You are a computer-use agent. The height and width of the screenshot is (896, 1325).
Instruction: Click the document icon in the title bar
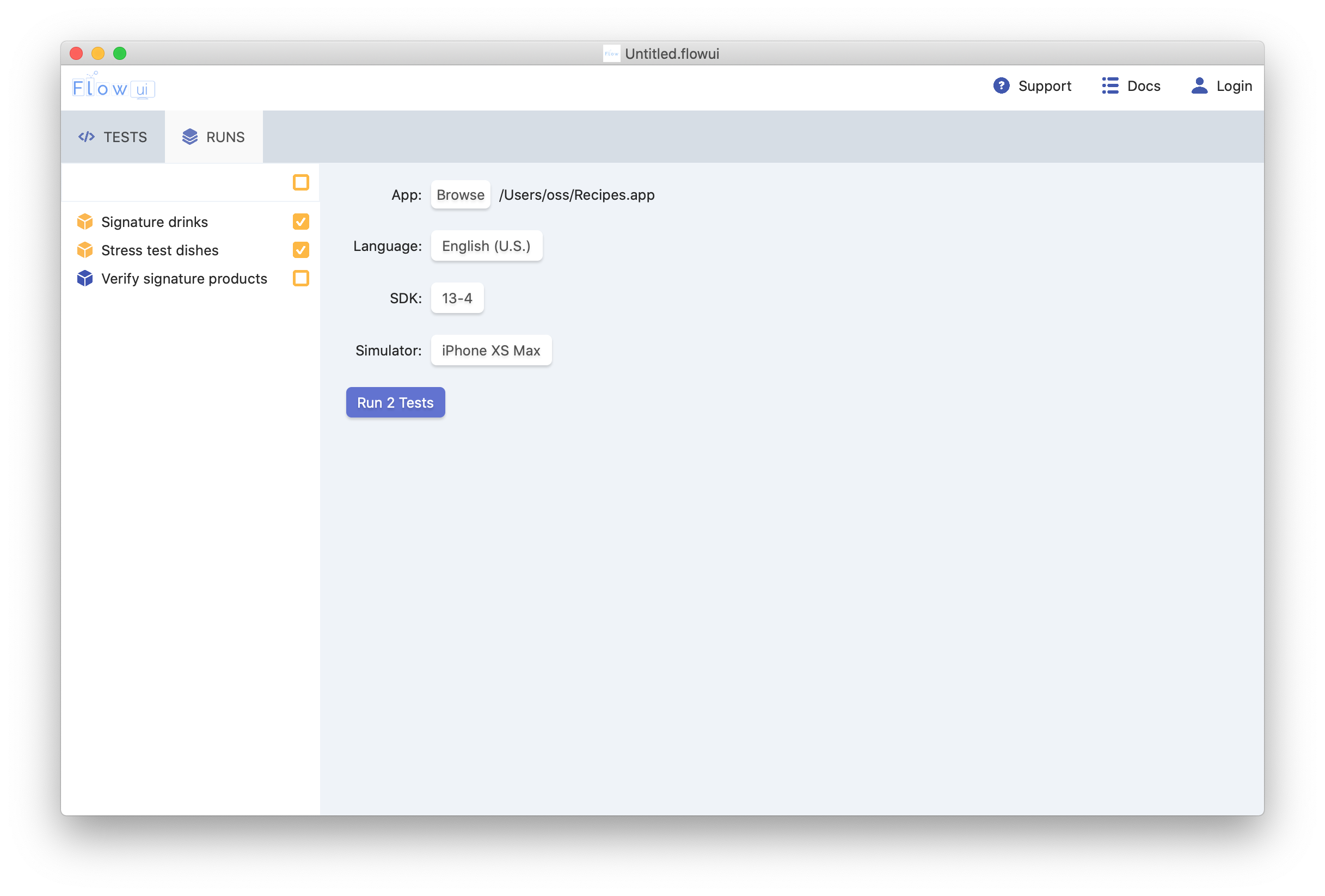(611, 53)
